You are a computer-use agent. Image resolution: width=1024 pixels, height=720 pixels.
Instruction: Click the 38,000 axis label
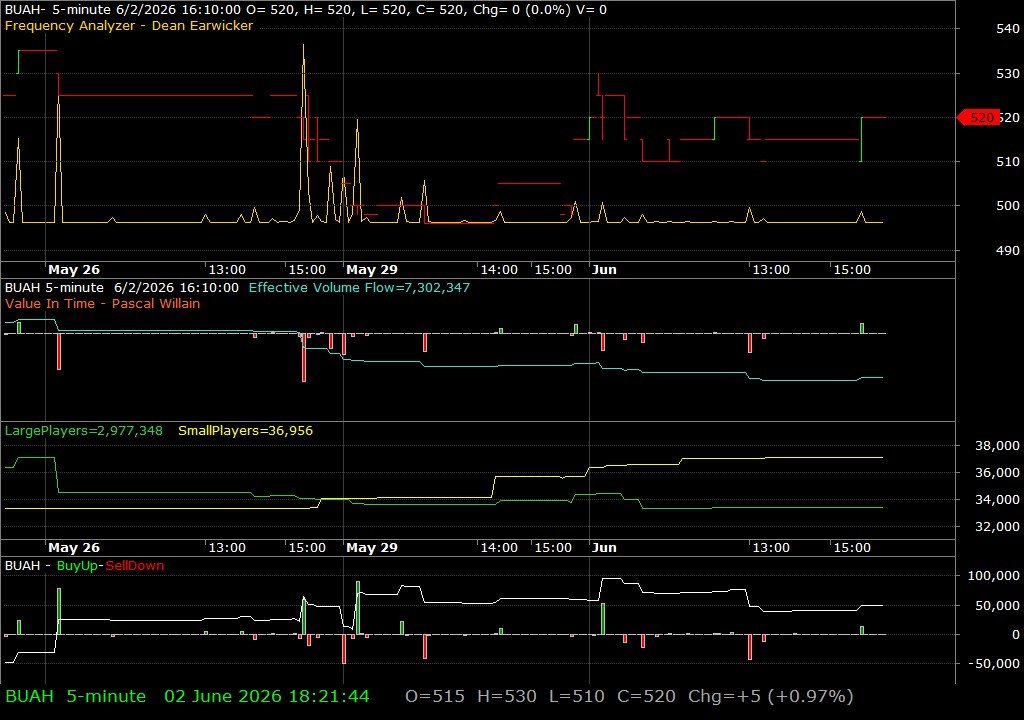click(997, 446)
